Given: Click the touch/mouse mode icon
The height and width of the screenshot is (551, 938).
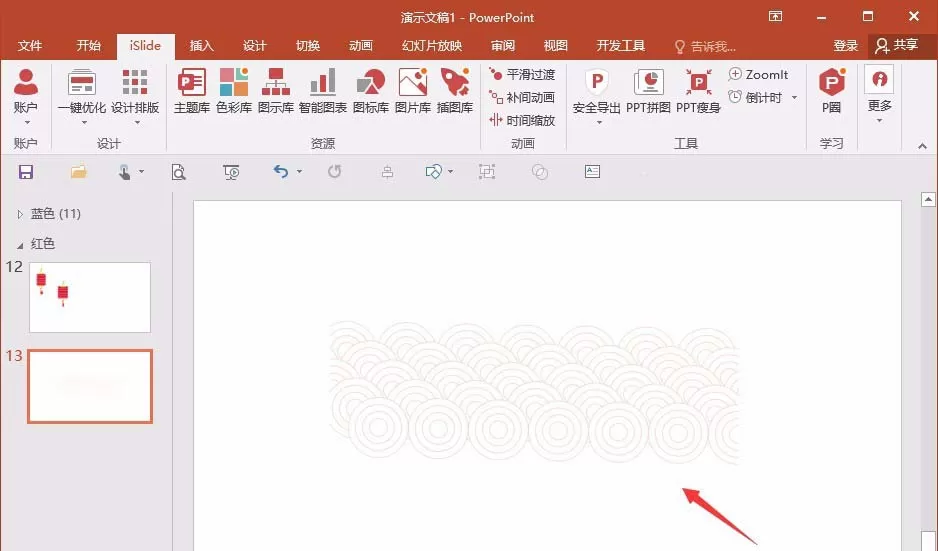Looking at the screenshot, I should [124, 172].
